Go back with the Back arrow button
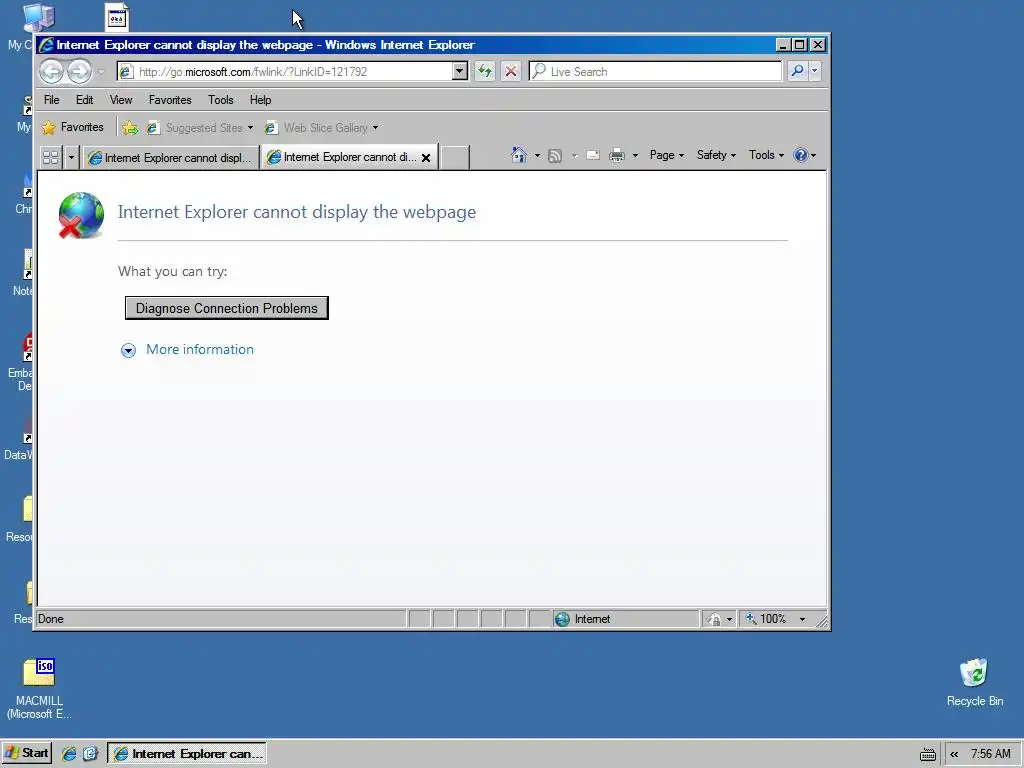This screenshot has width=1024, height=768. click(x=52, y=71)
